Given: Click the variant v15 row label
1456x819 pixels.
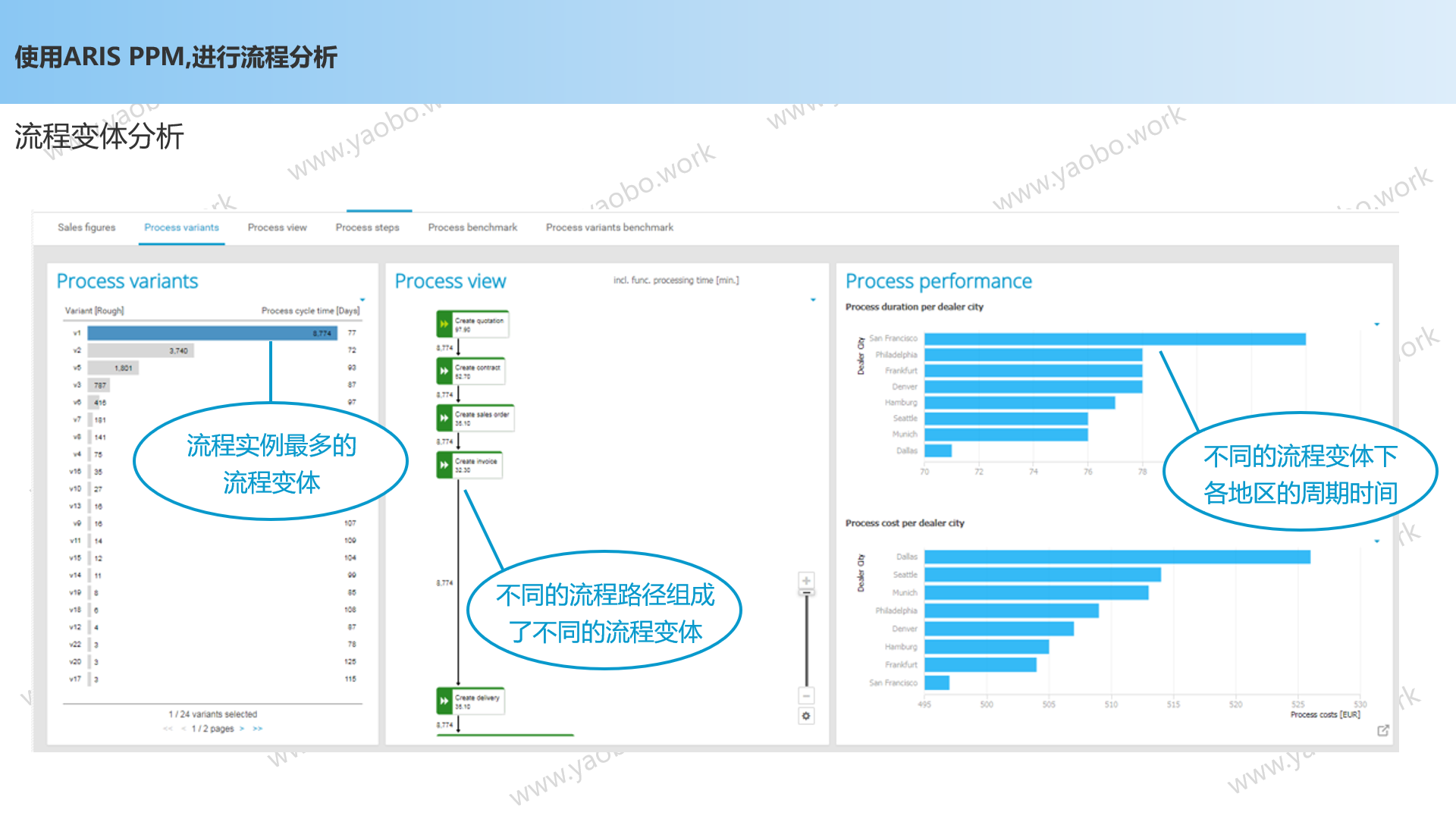Looking at the screenshot, I should 75,558.
